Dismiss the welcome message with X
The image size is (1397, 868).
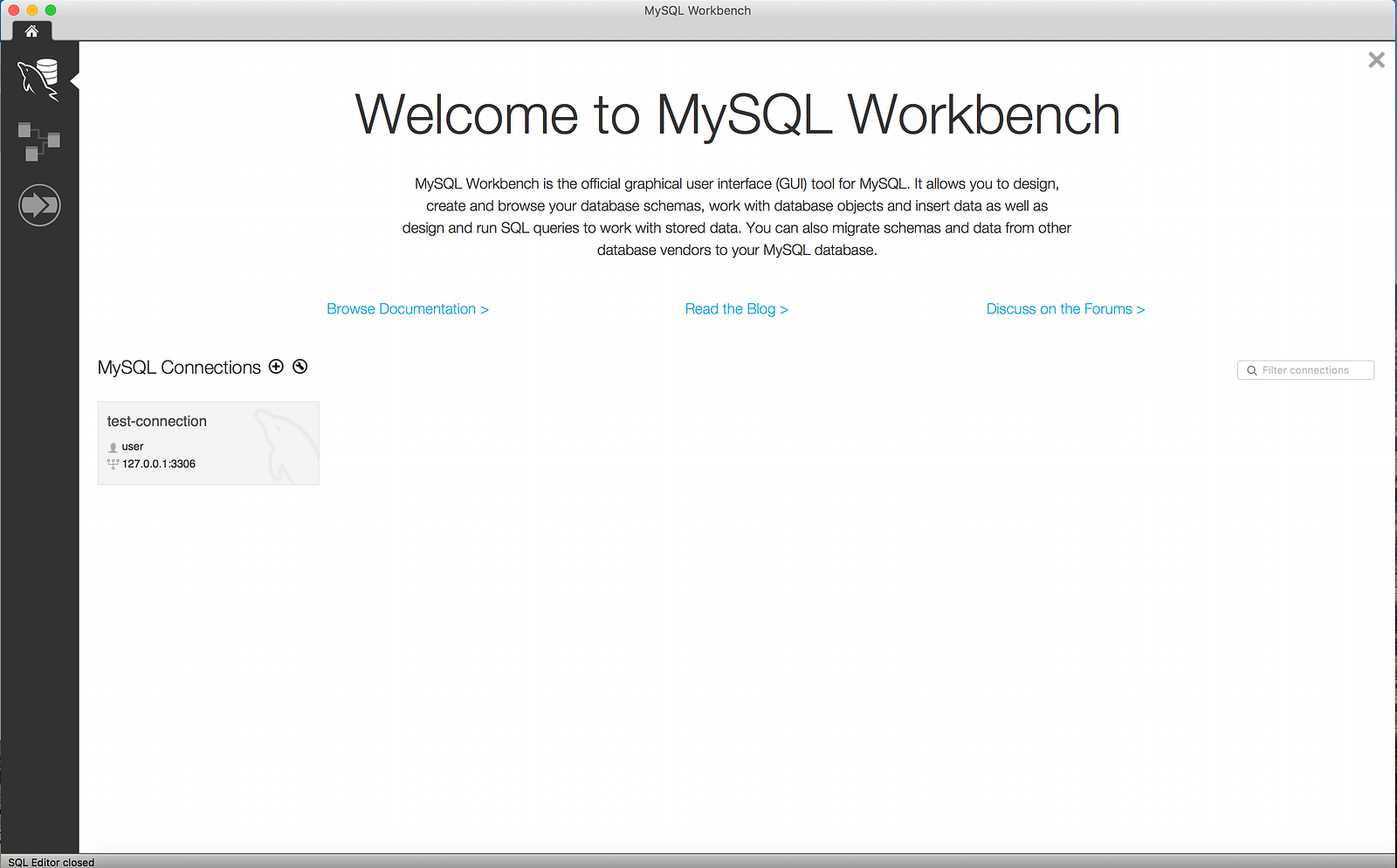coord(1376,59)
